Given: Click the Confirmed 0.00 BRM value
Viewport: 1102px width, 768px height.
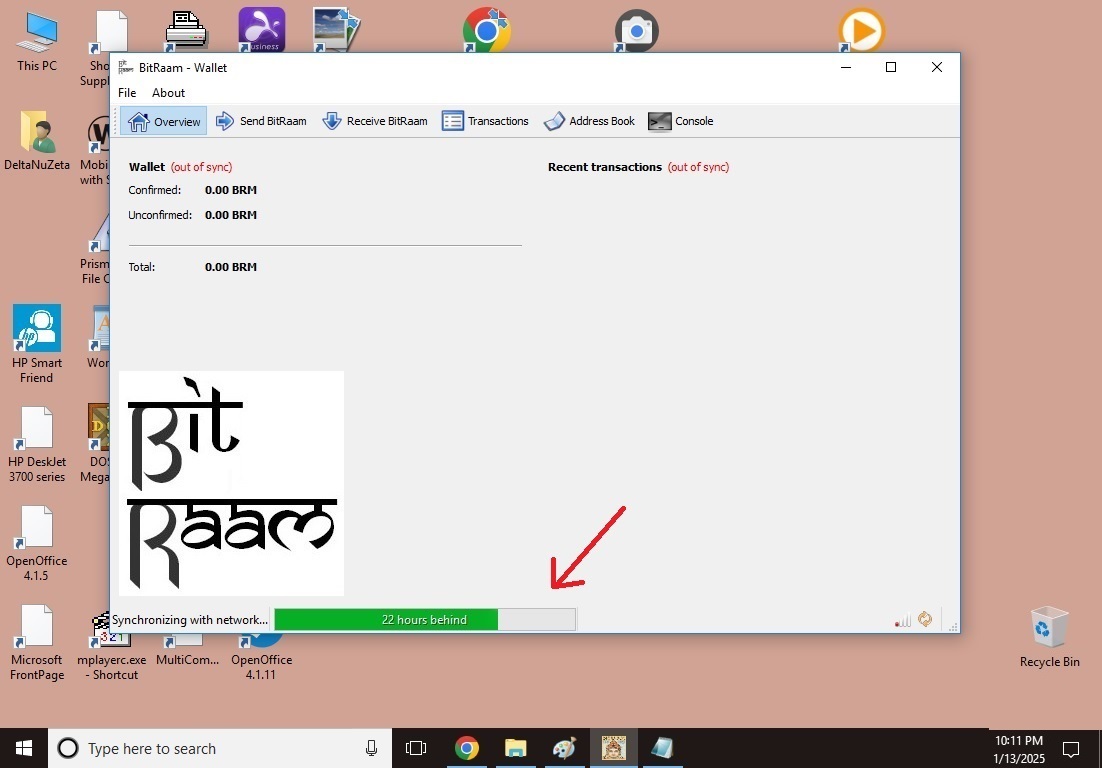Looking at the screenshot, I should click(231, 190).
